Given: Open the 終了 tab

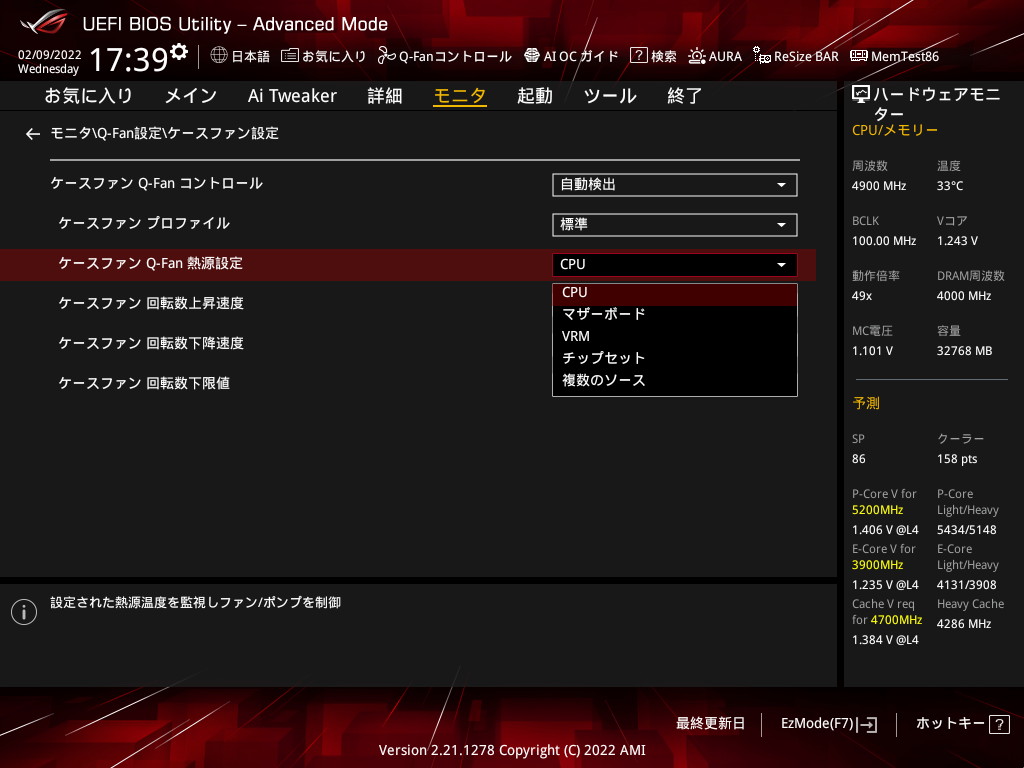Looking at the screenshot, I should (684, 96).
